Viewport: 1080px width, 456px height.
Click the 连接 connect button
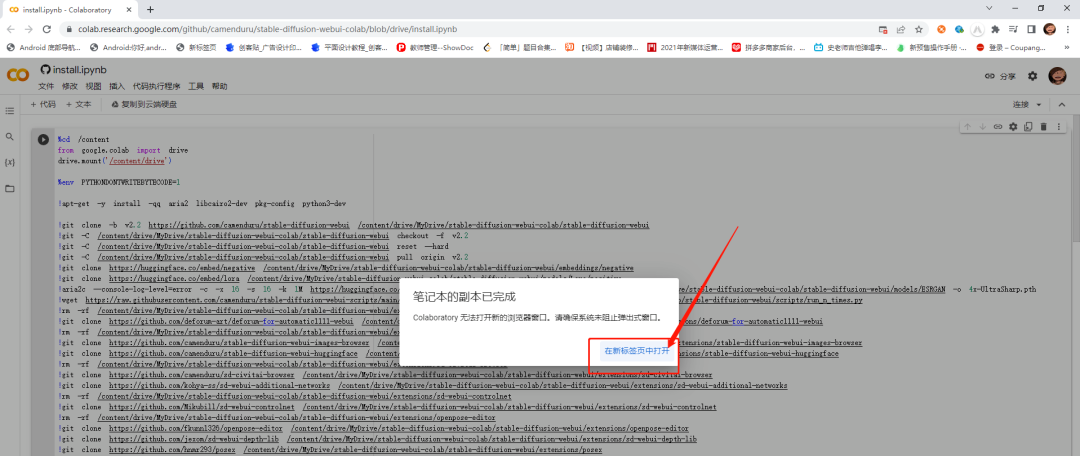point(1020,105)
